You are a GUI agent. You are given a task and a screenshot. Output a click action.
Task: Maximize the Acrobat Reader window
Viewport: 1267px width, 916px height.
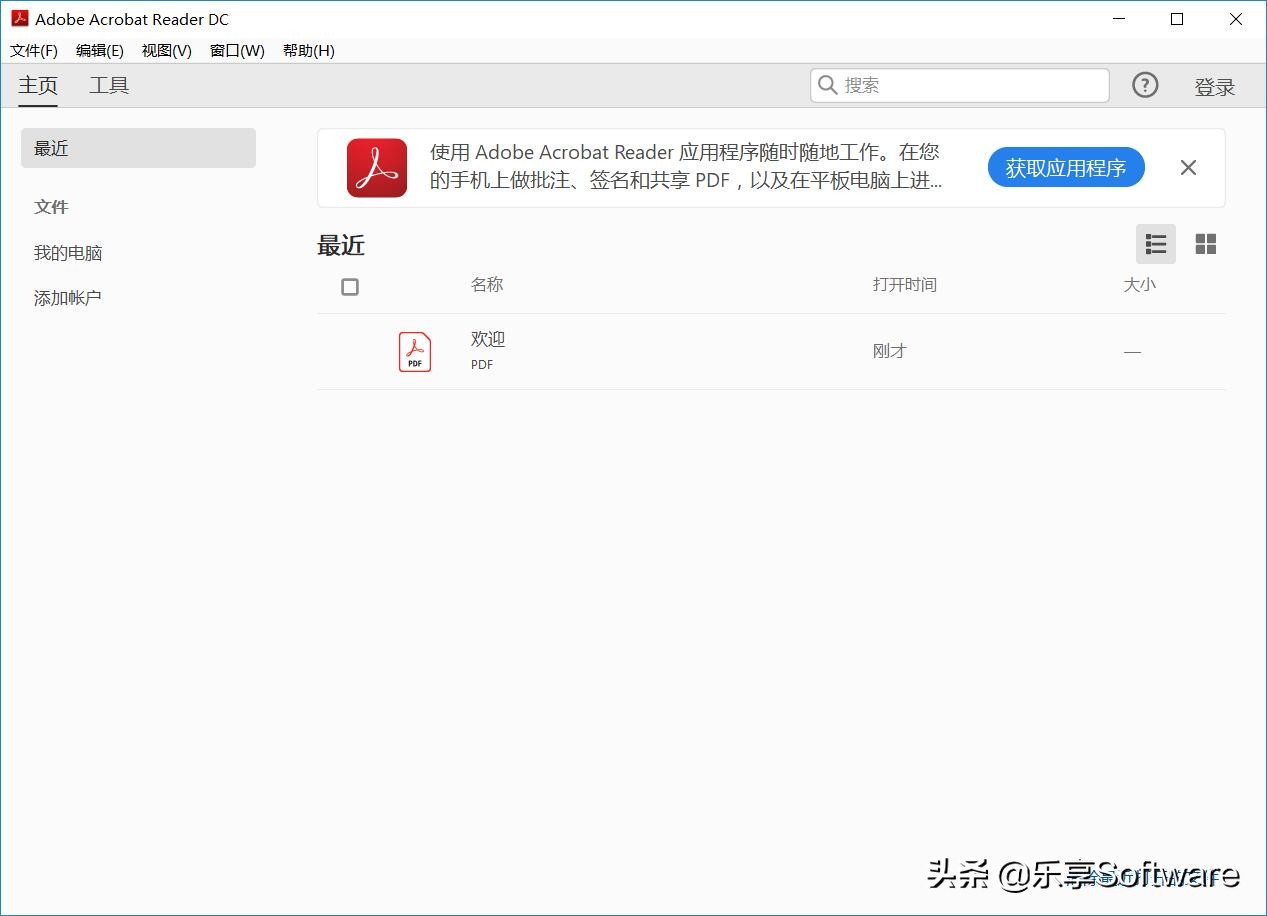pyautogui.click(x=1177, y=19)
